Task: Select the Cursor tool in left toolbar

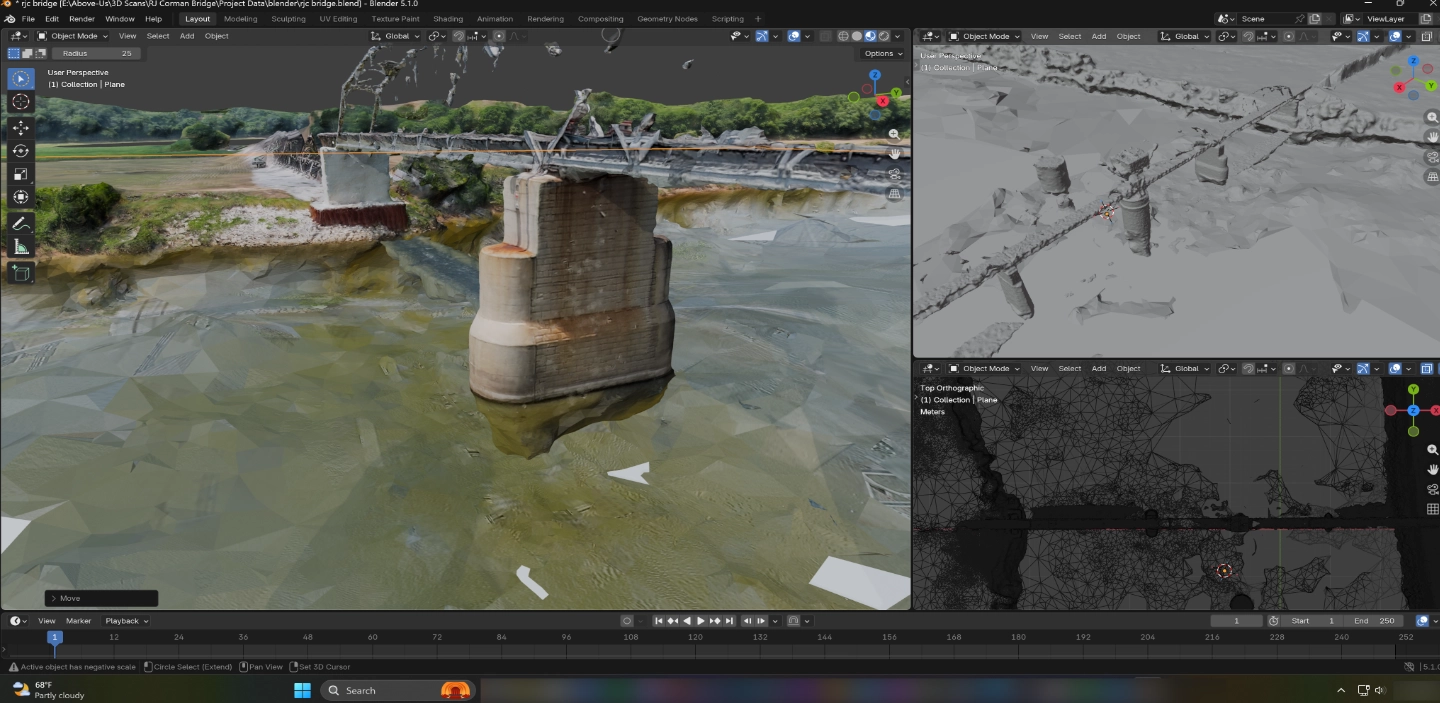Action: click(x=20, y=102)
